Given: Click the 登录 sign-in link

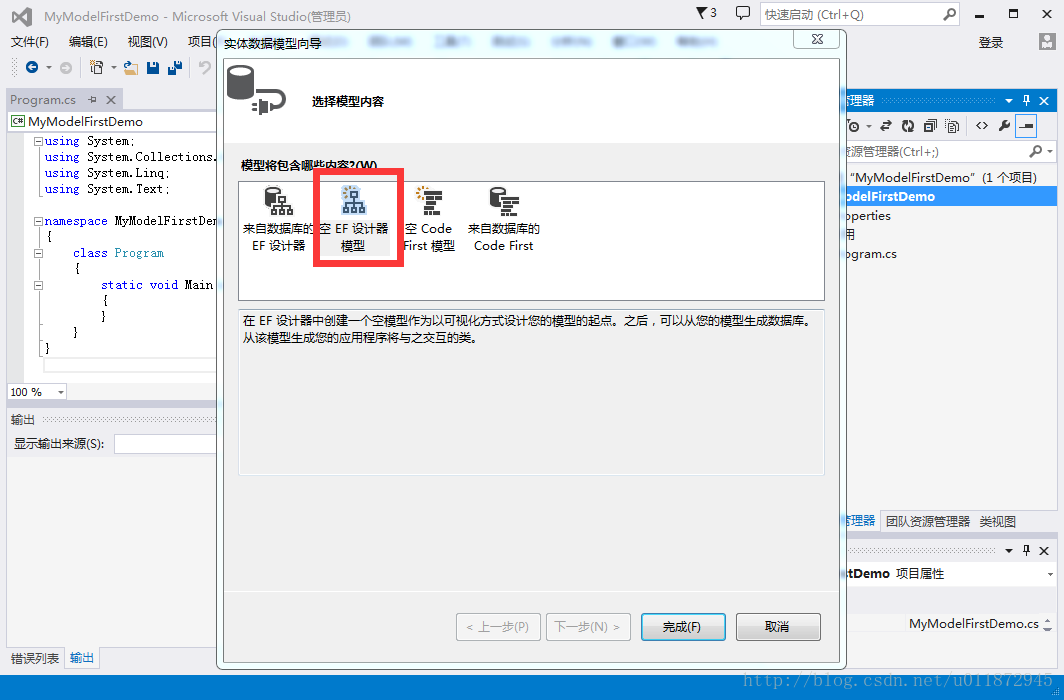Looking at the screenshot, I should point(991,42).
